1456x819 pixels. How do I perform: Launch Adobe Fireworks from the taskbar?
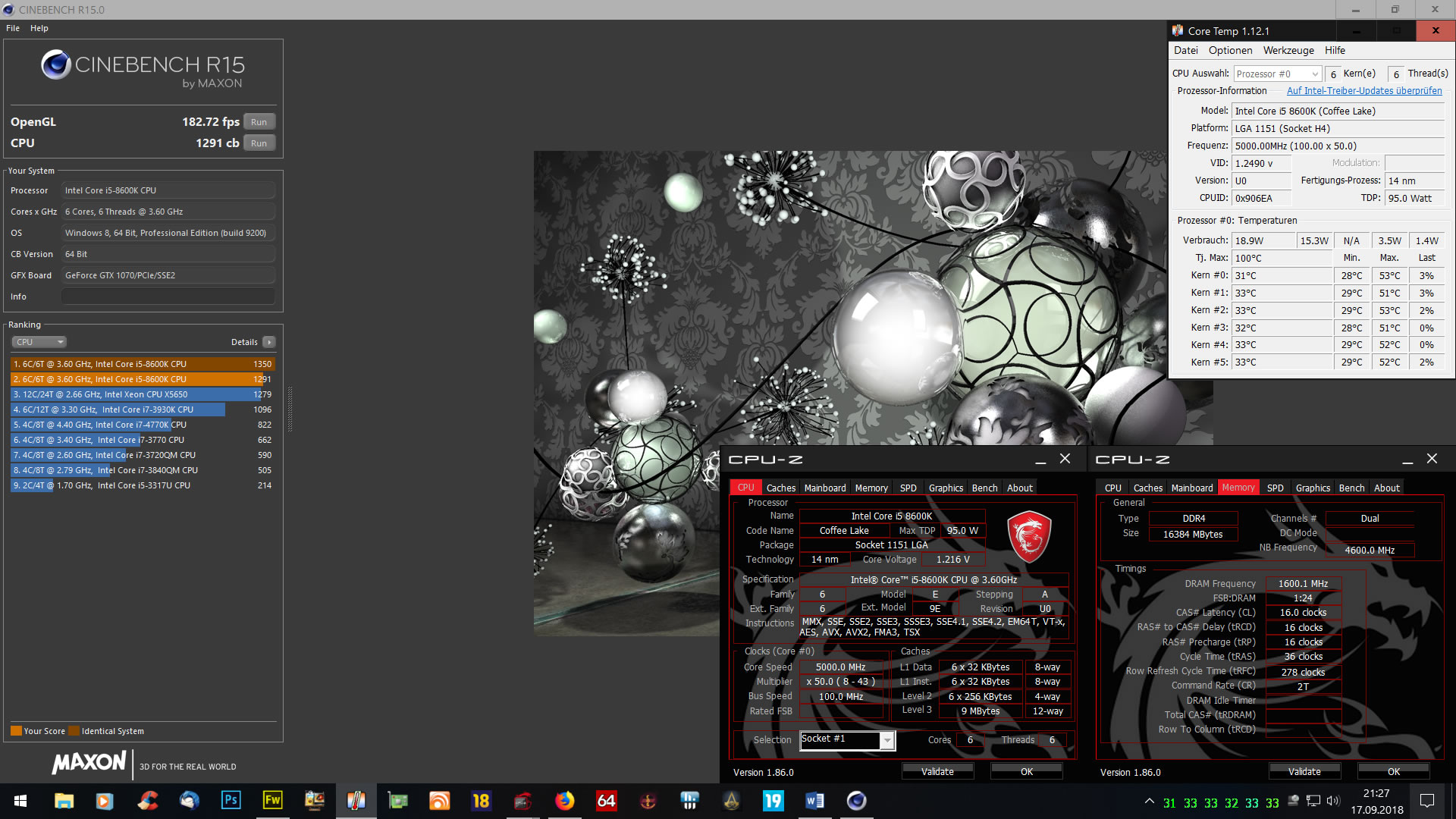click(272, 801)
